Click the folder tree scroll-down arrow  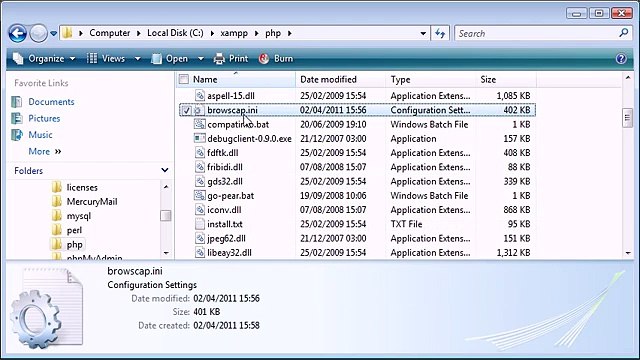pos(166,253)
